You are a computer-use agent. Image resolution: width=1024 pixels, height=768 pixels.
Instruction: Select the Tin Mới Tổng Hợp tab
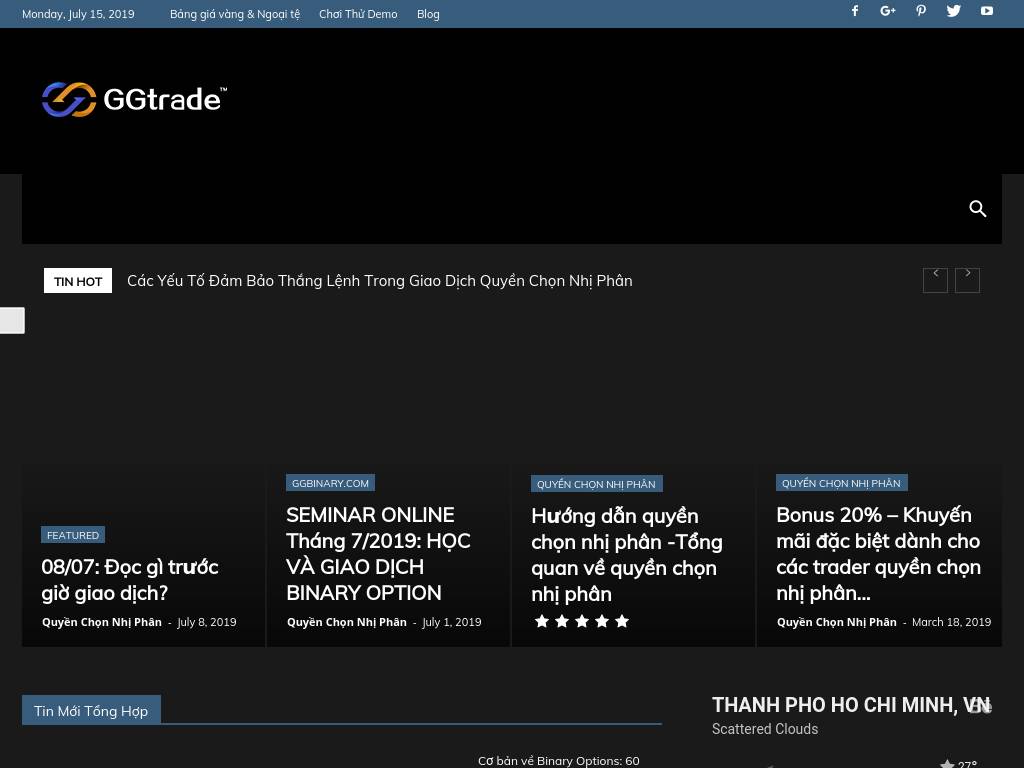[91, 711]
